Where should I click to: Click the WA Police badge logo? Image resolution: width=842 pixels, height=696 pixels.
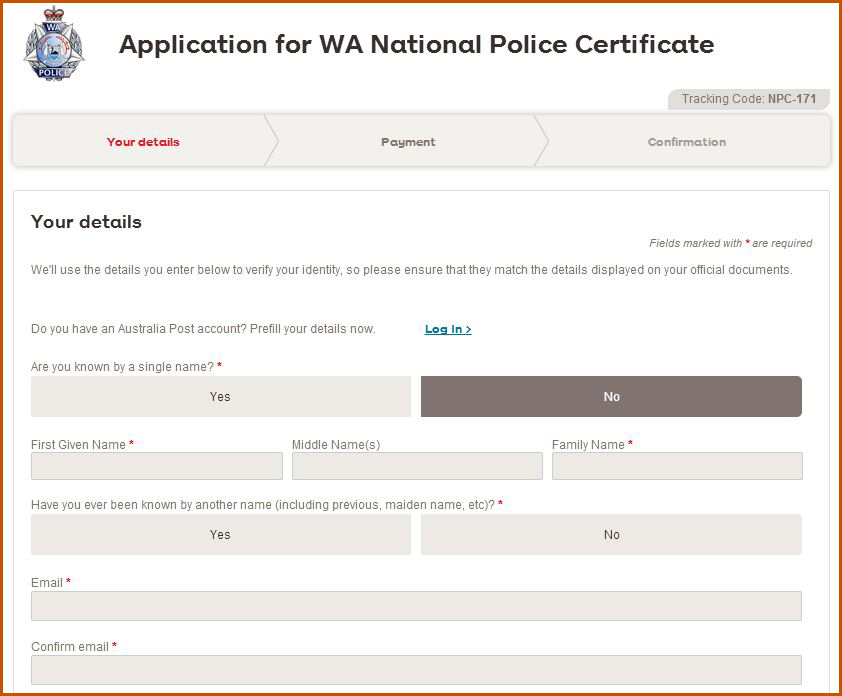pos(54,44)
